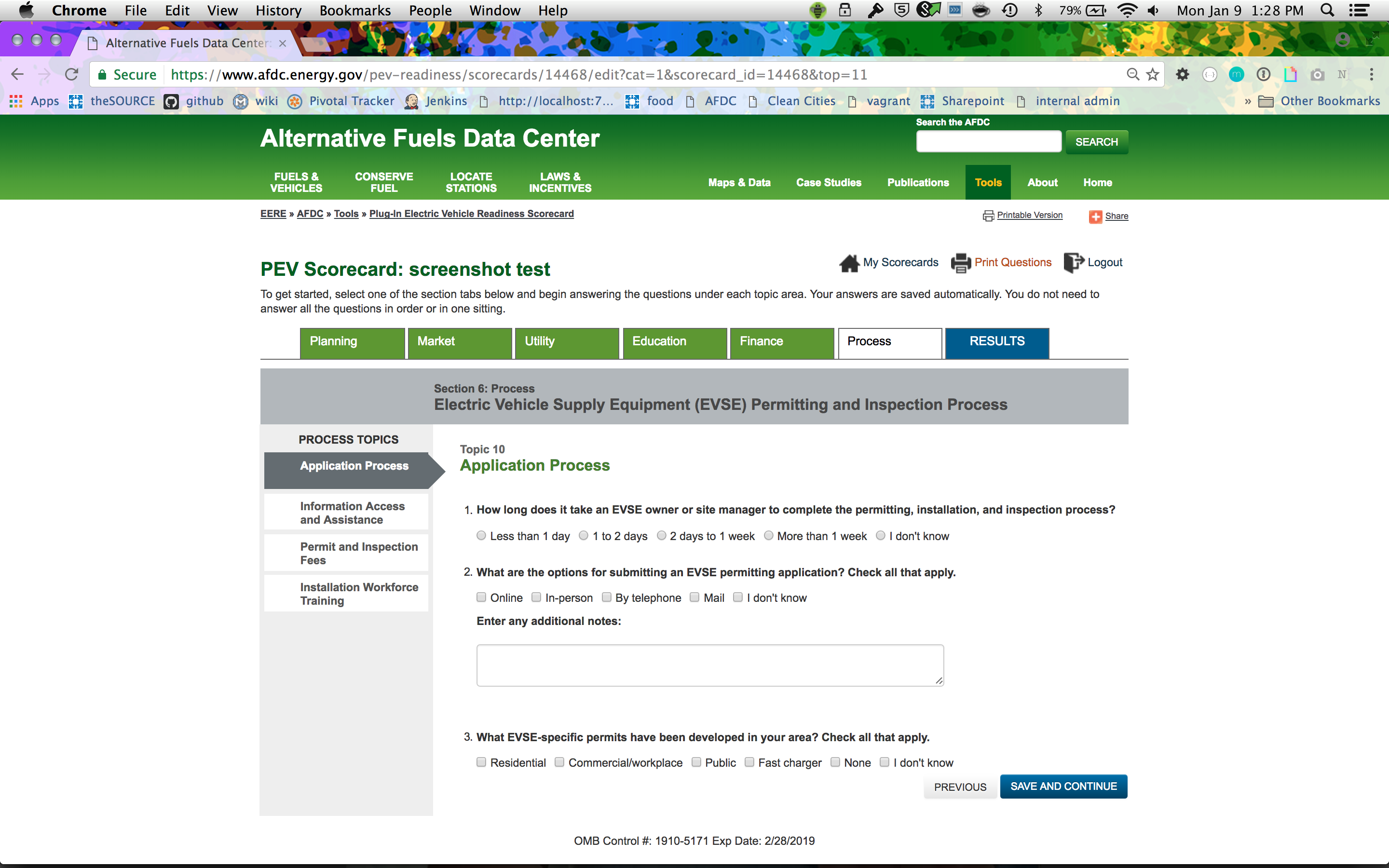This screenshot has width=1389, height=868.
Task: Expand hidden bookmarks overflow chevron
Action: [1247, 102]
